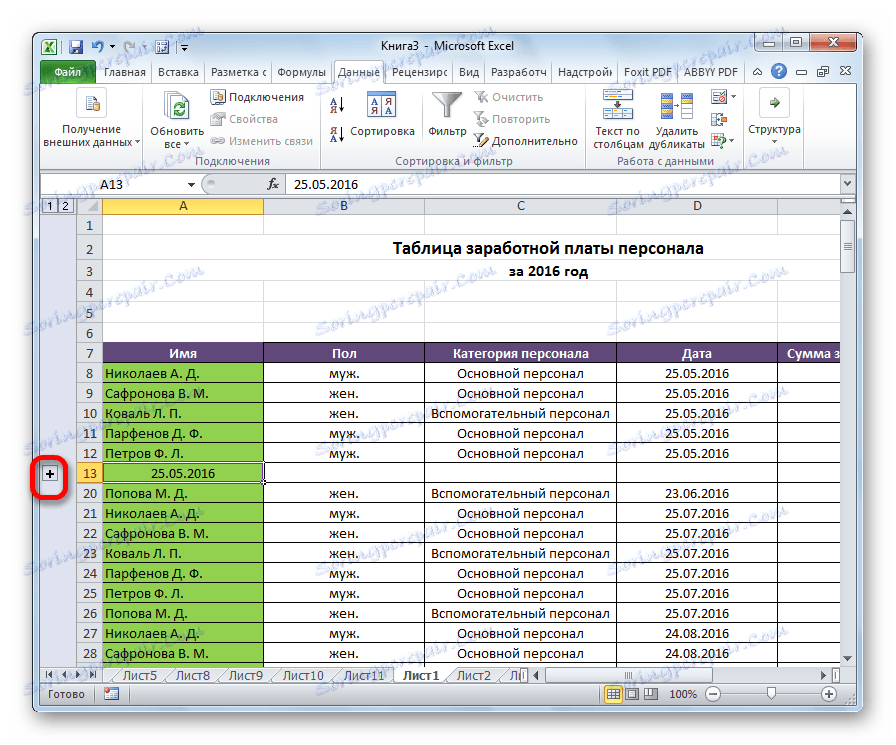
Task: Click the ascending sort А-Я icon
Action: coord(337,103)
